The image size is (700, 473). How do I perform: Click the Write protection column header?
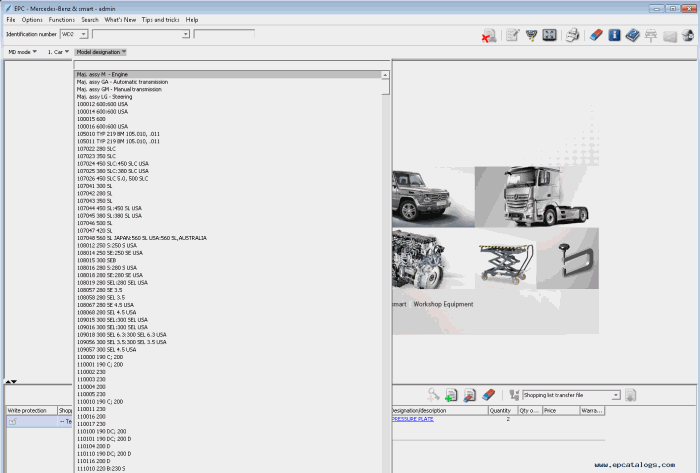[x=32, y=411]
